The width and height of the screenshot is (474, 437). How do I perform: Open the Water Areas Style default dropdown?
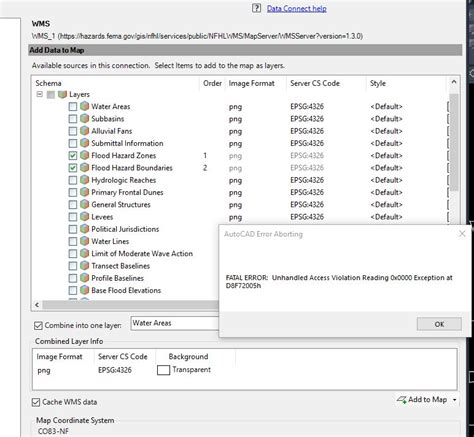coord(386,107)
